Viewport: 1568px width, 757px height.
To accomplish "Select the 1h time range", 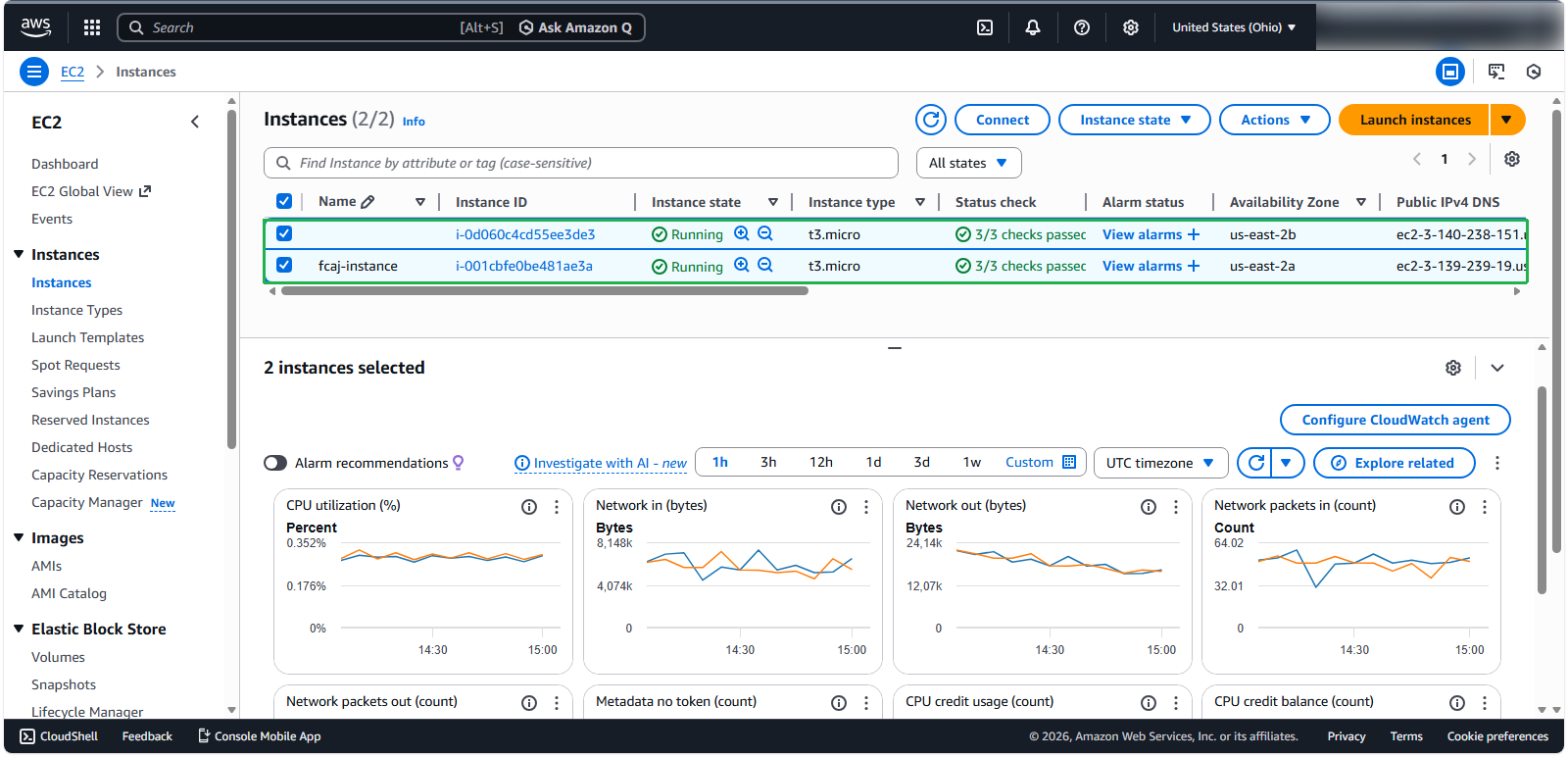I will pyautogui.click(x=720, y=462).
